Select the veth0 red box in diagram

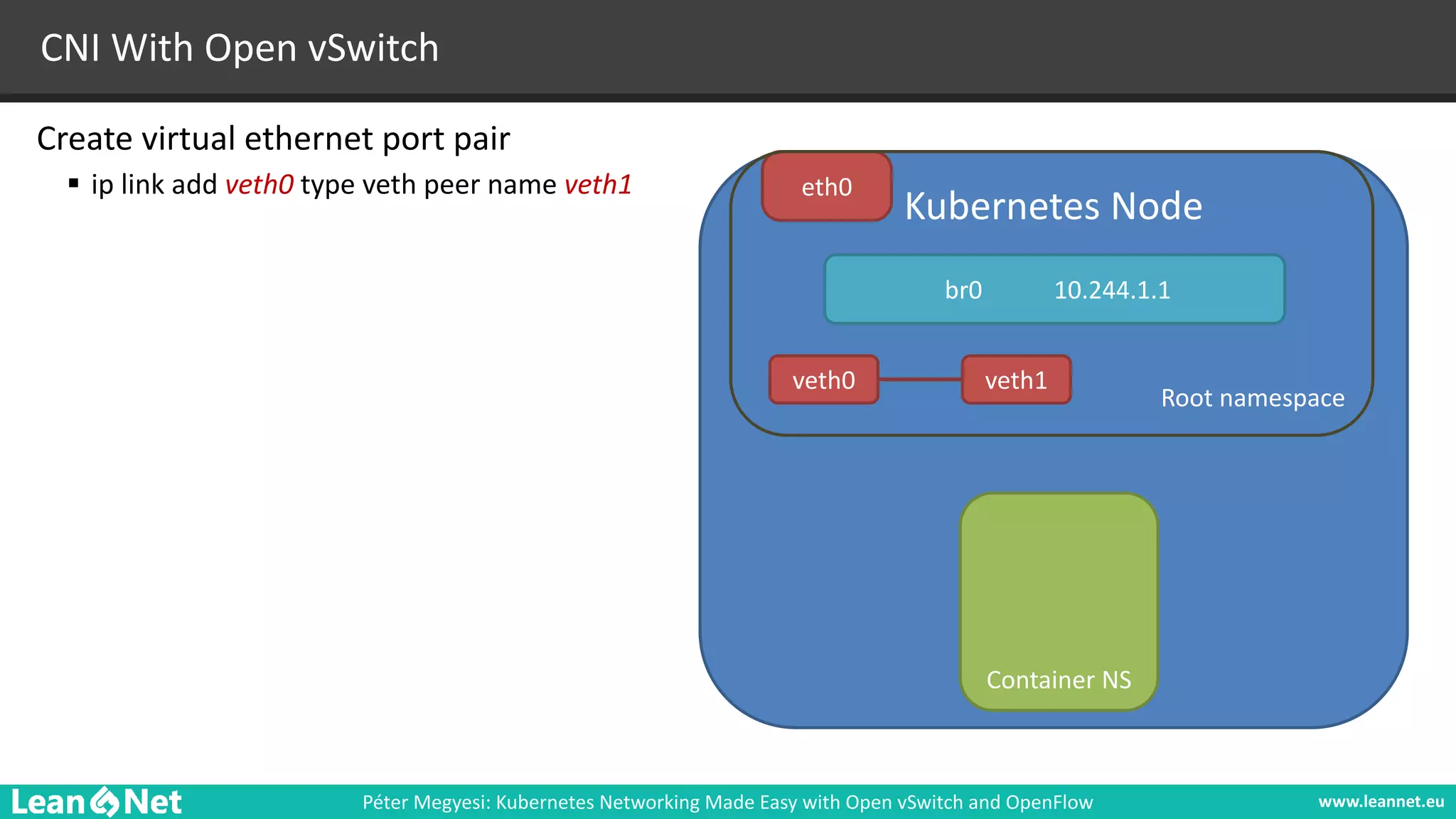824,380
